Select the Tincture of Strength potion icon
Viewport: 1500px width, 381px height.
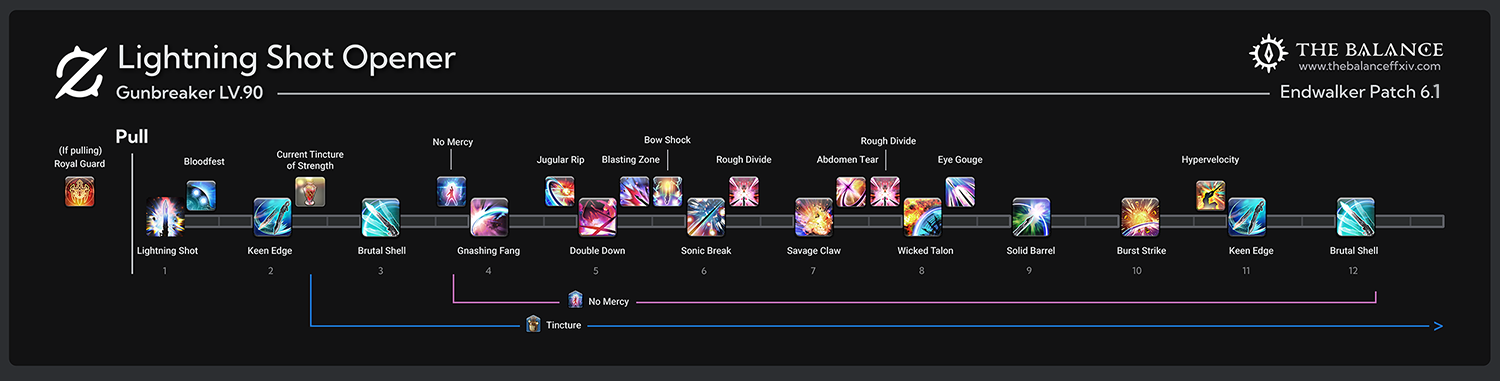coord(309,191)
